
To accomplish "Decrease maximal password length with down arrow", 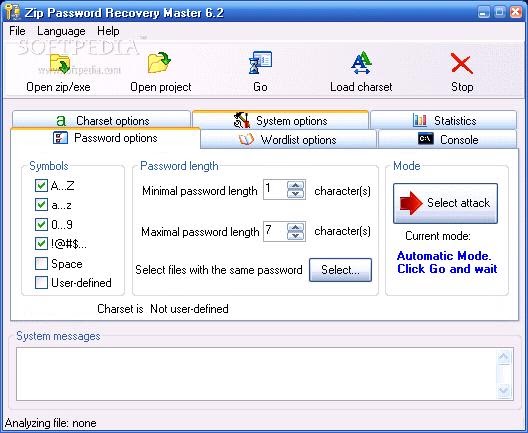I will point(296,236).
